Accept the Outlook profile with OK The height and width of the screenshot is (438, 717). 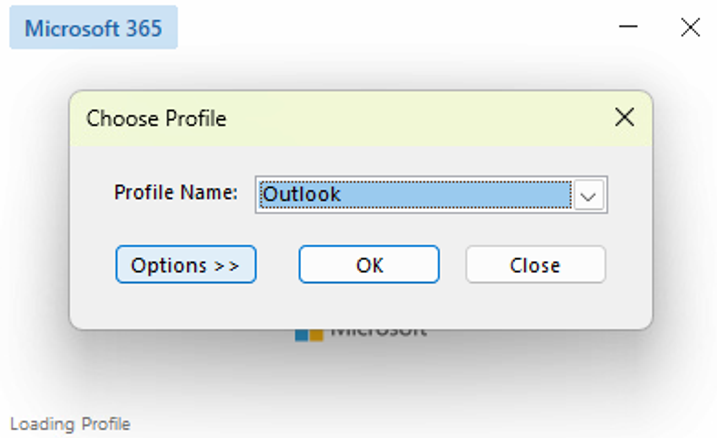(369, 265)
